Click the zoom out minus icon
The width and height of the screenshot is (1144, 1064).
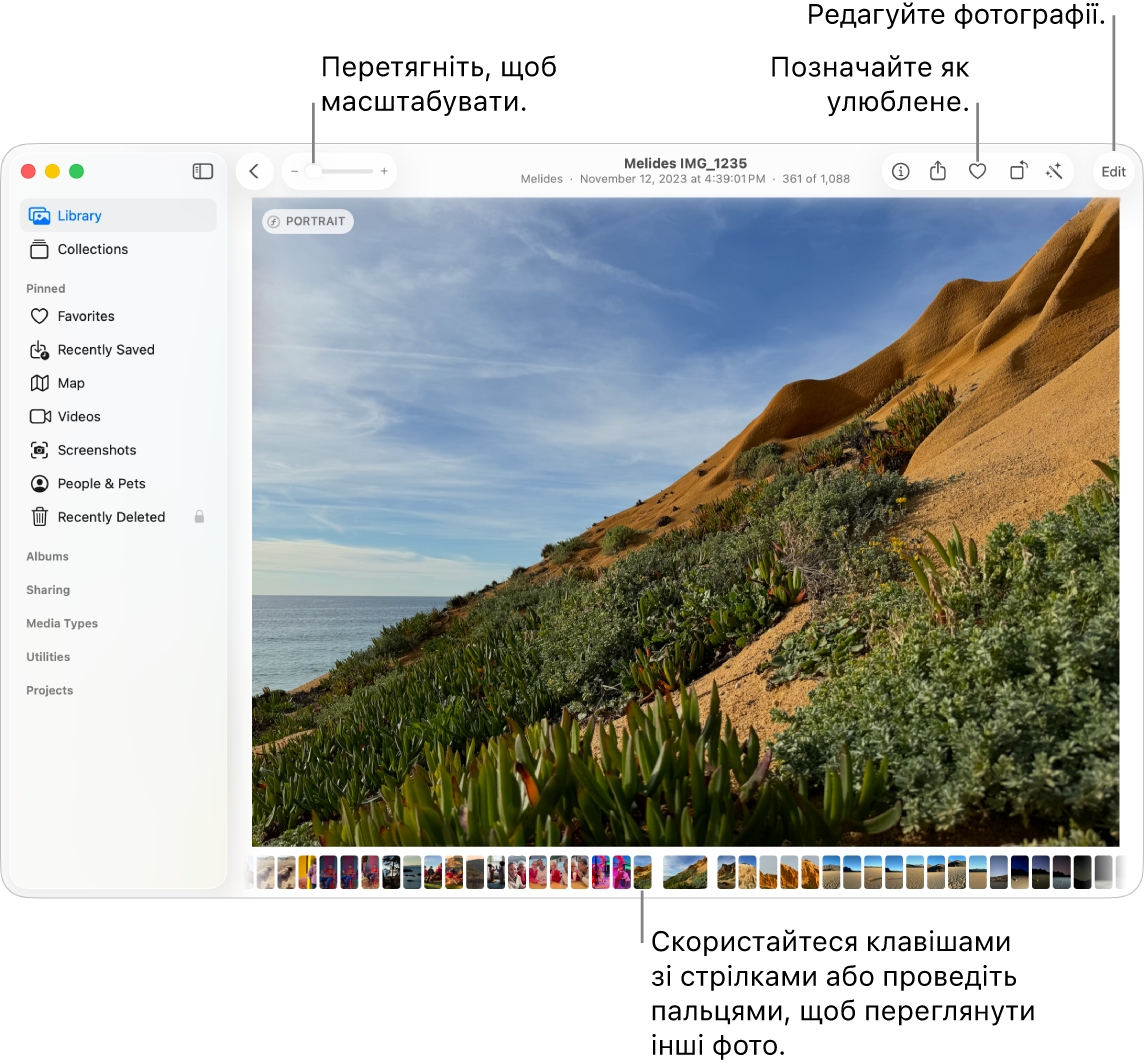[294, 172]
